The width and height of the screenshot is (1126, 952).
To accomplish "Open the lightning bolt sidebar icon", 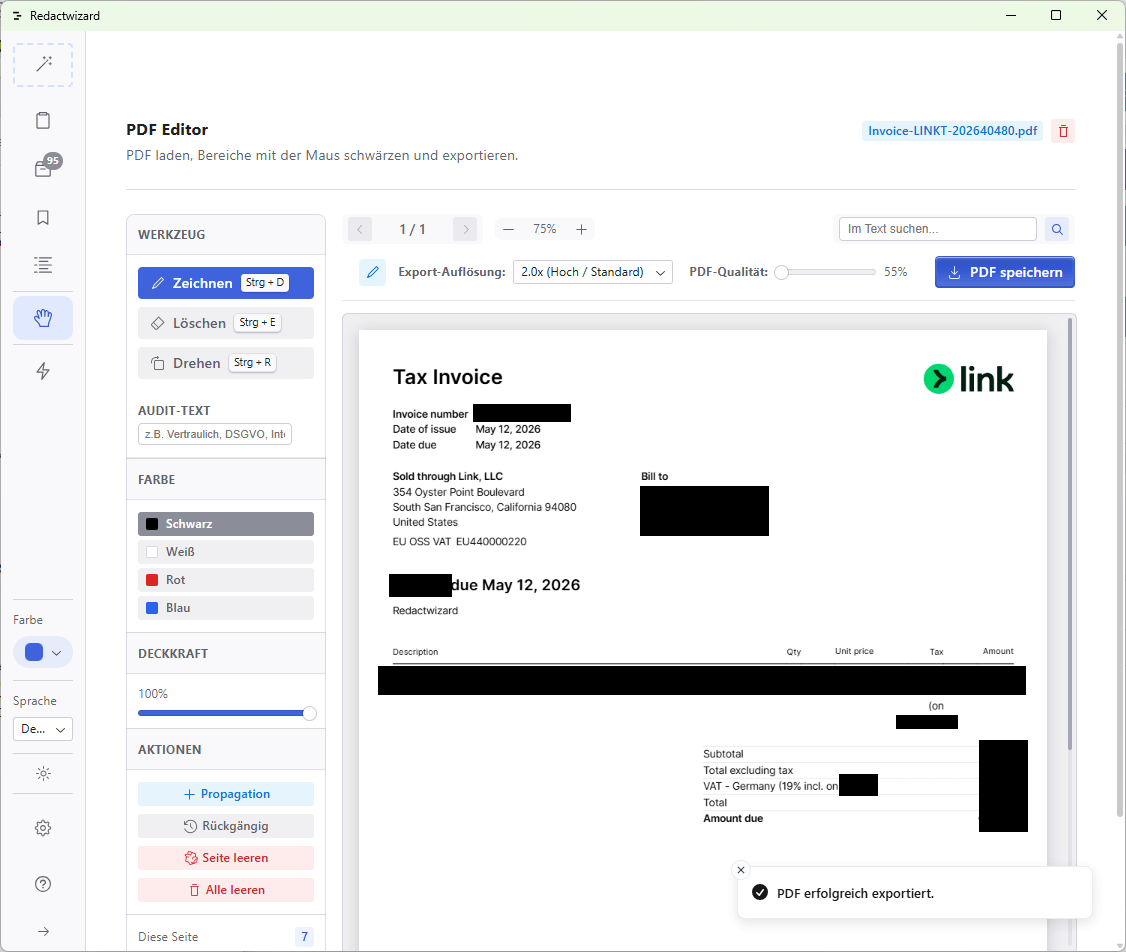I will coord(43,371).
